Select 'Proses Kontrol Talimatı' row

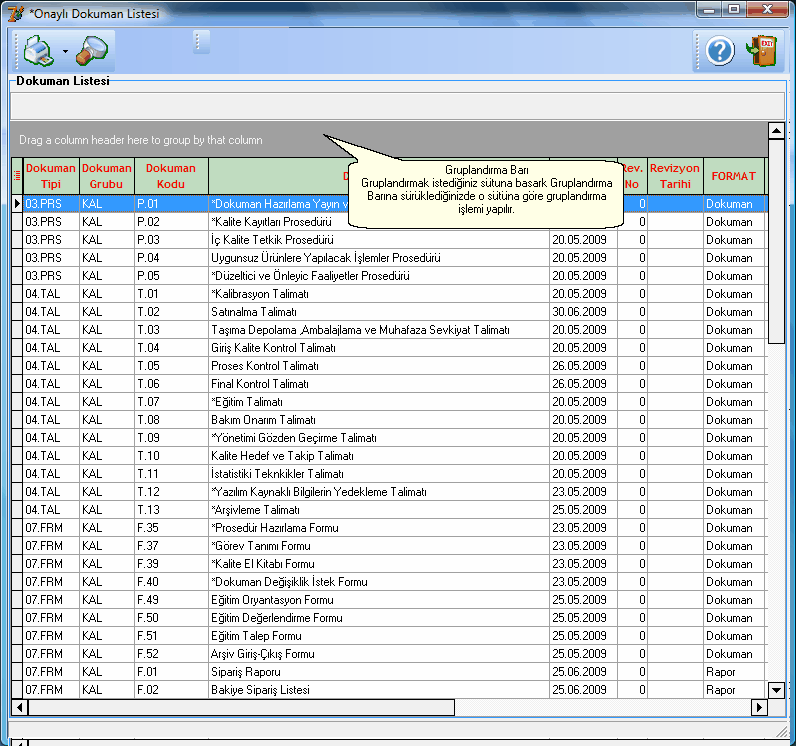tap(389, 366)
